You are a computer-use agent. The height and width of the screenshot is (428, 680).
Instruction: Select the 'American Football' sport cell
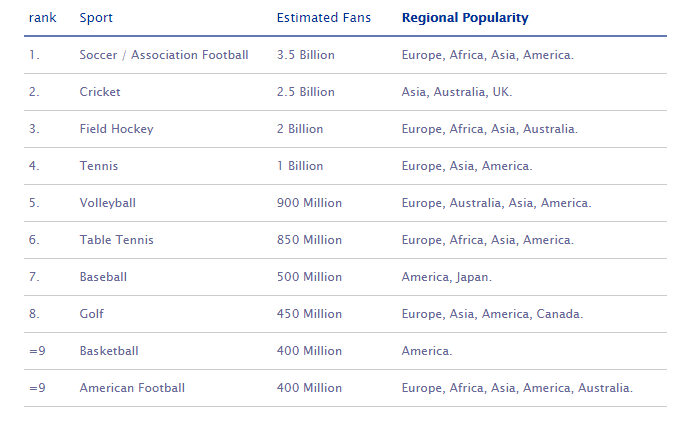point(132,388)
